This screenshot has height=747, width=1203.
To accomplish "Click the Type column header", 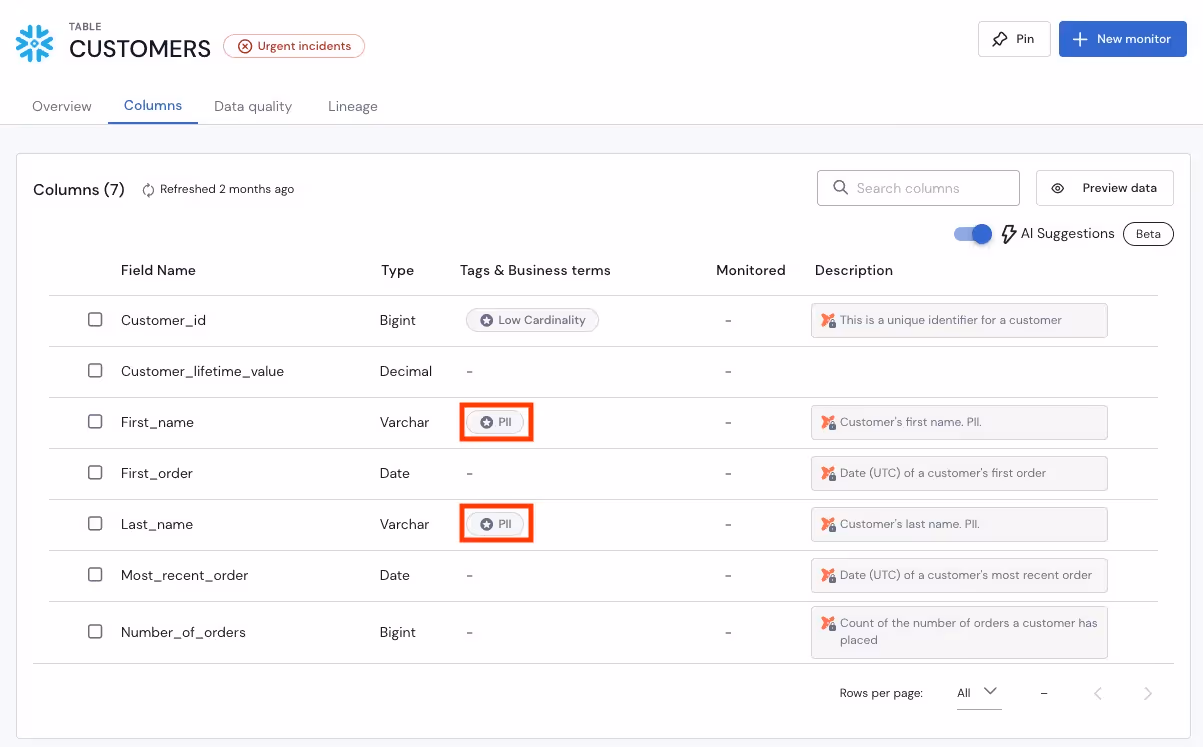I will point(397,270).
